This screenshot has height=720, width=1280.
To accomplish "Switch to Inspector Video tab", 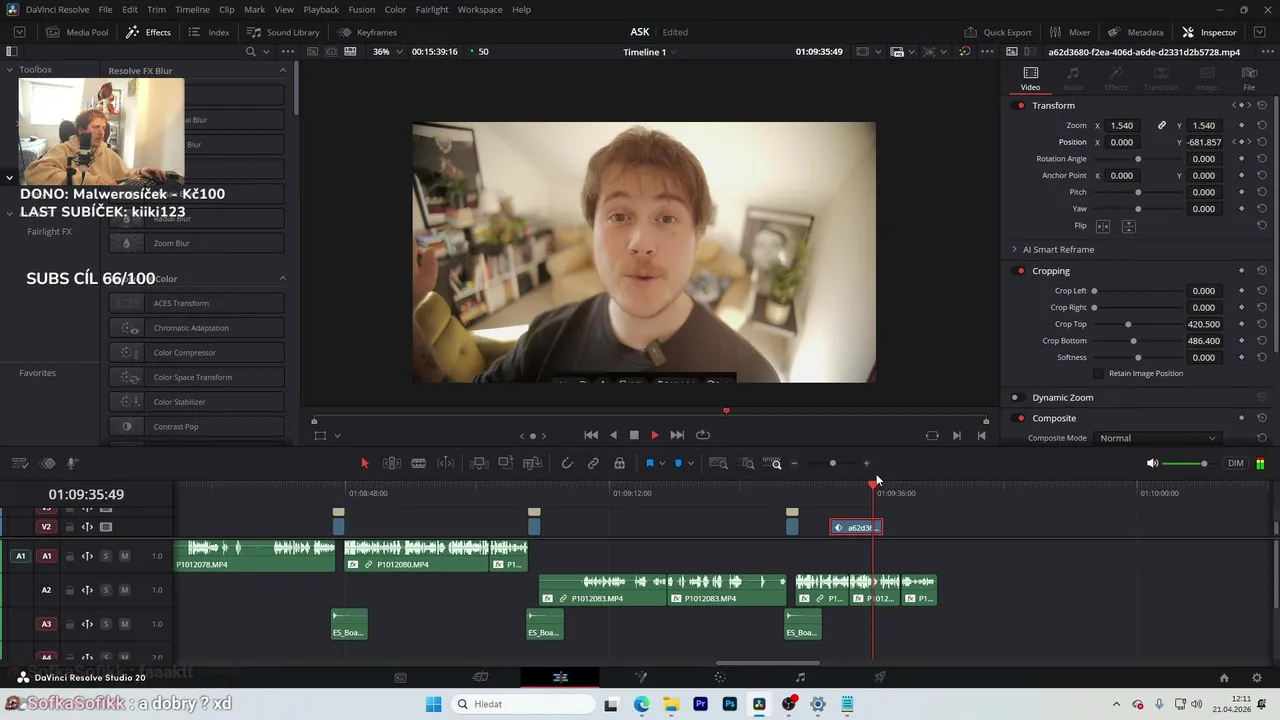I will (x=1030, y=79).
